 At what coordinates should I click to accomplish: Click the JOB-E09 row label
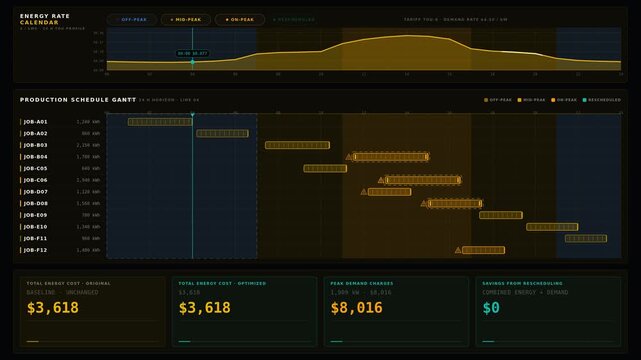point(35,215)
